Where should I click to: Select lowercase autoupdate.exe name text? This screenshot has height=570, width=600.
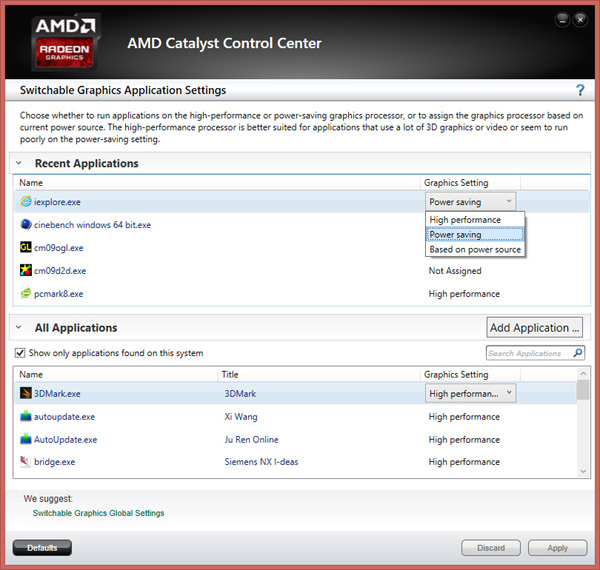(x=65, y=417)
